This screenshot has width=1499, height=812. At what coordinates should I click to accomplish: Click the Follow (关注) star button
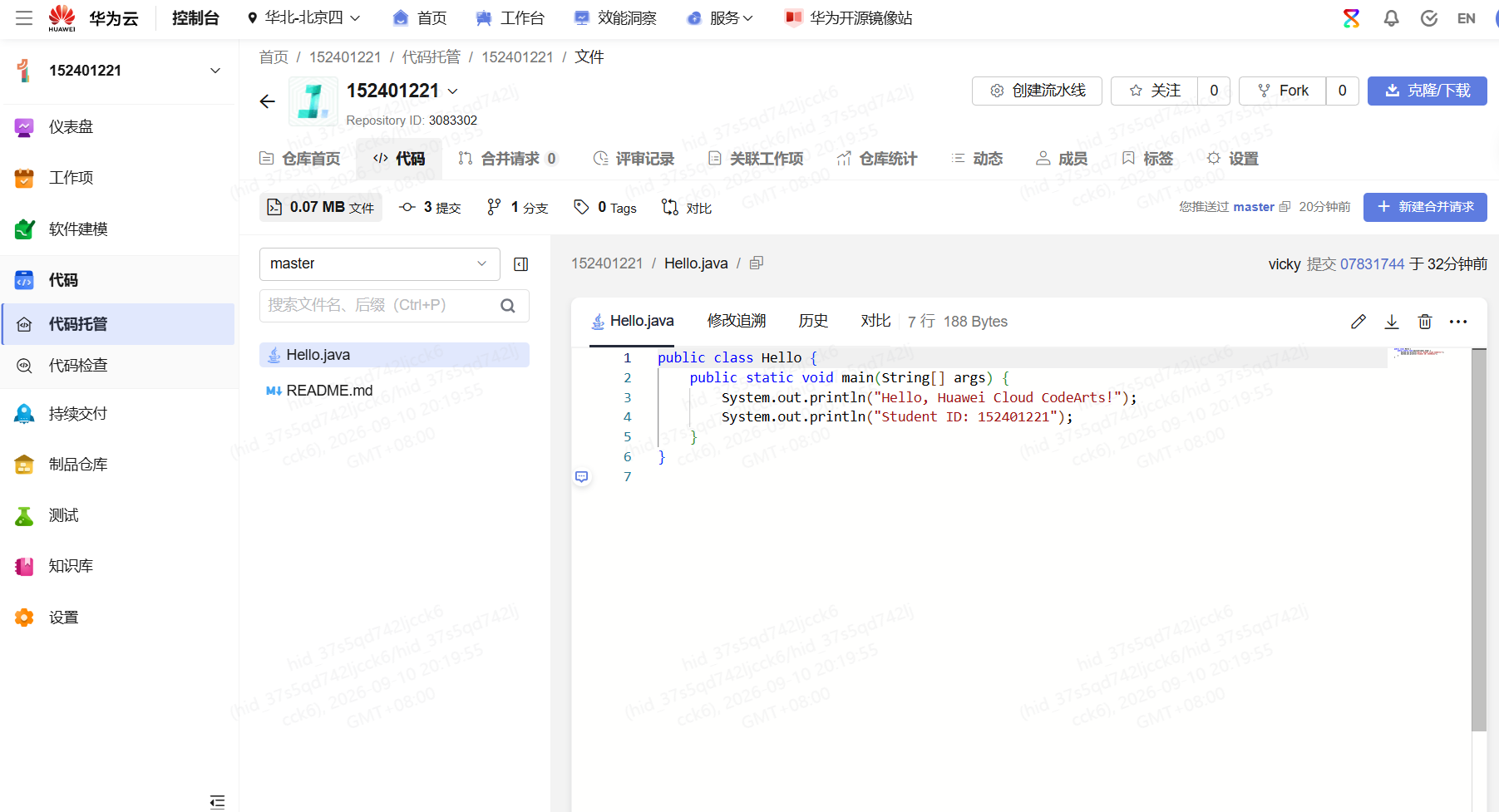tap(1155, 91)
